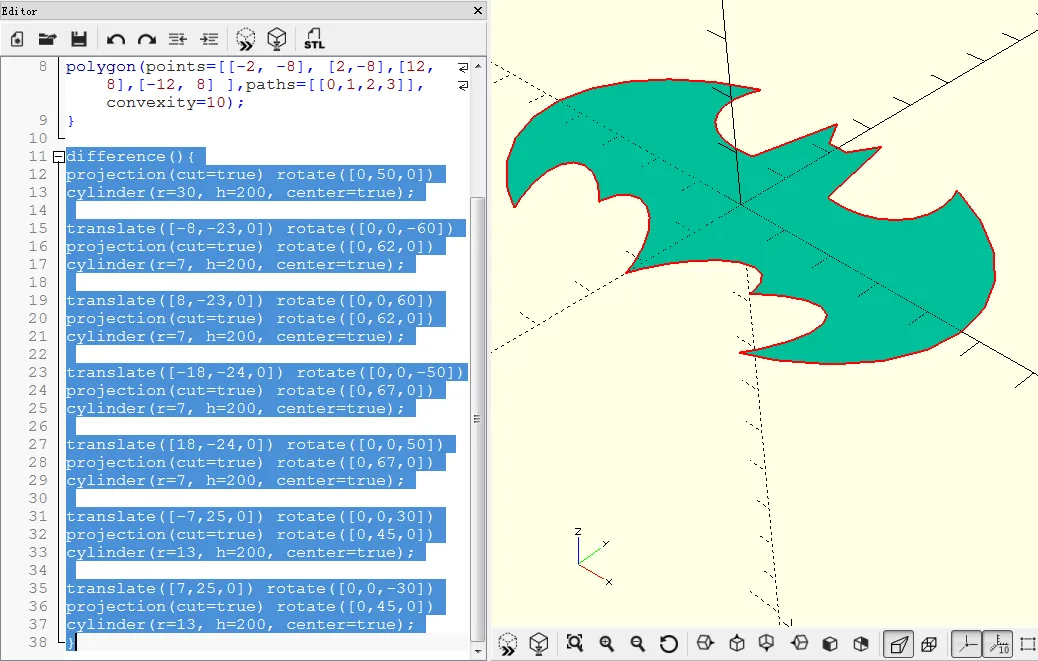Zoom in on the 3D view
Viewport: 1038px width, 661px height.
[x=606, y=643]
